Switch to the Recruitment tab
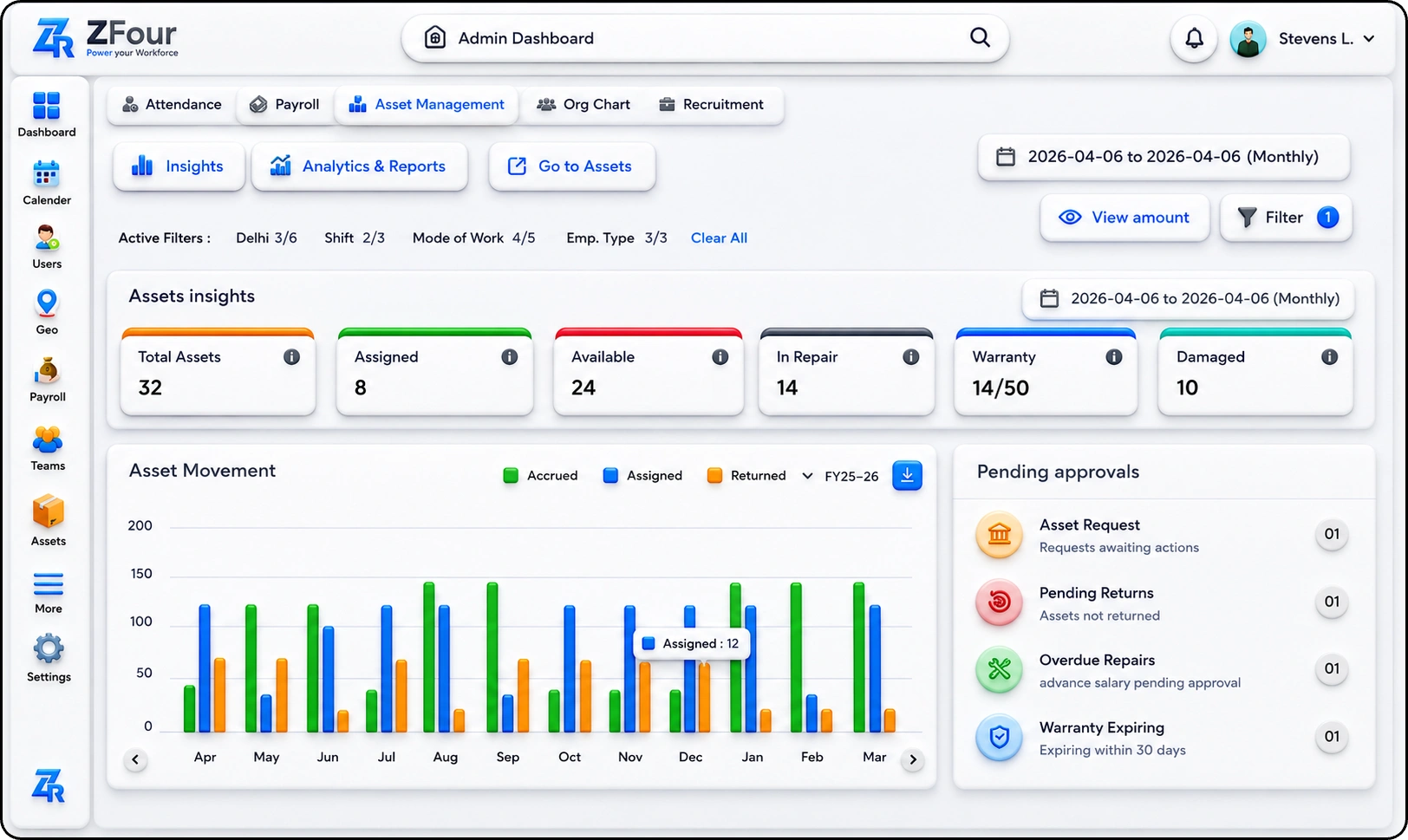 [711, 105]
